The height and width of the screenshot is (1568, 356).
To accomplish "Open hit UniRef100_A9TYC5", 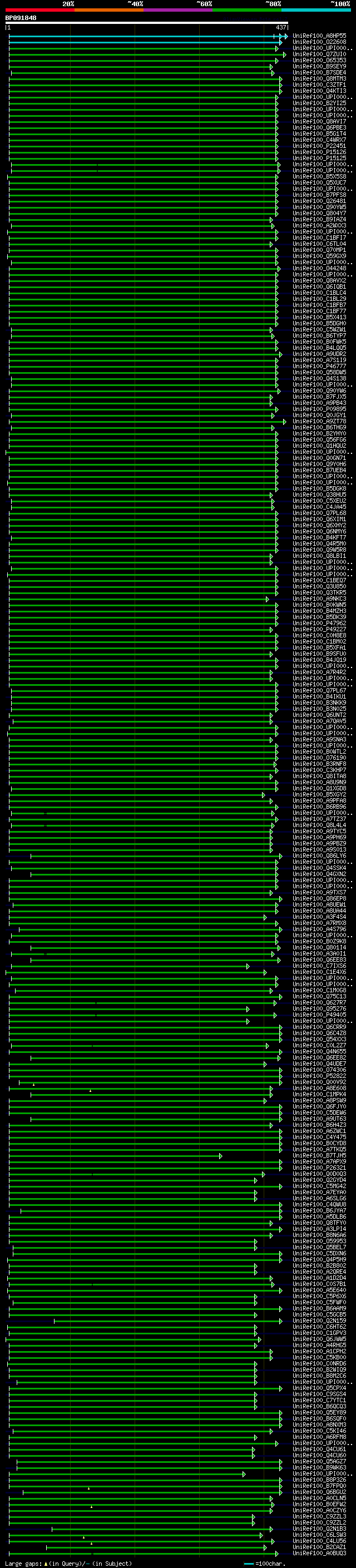I will (319, 831).
